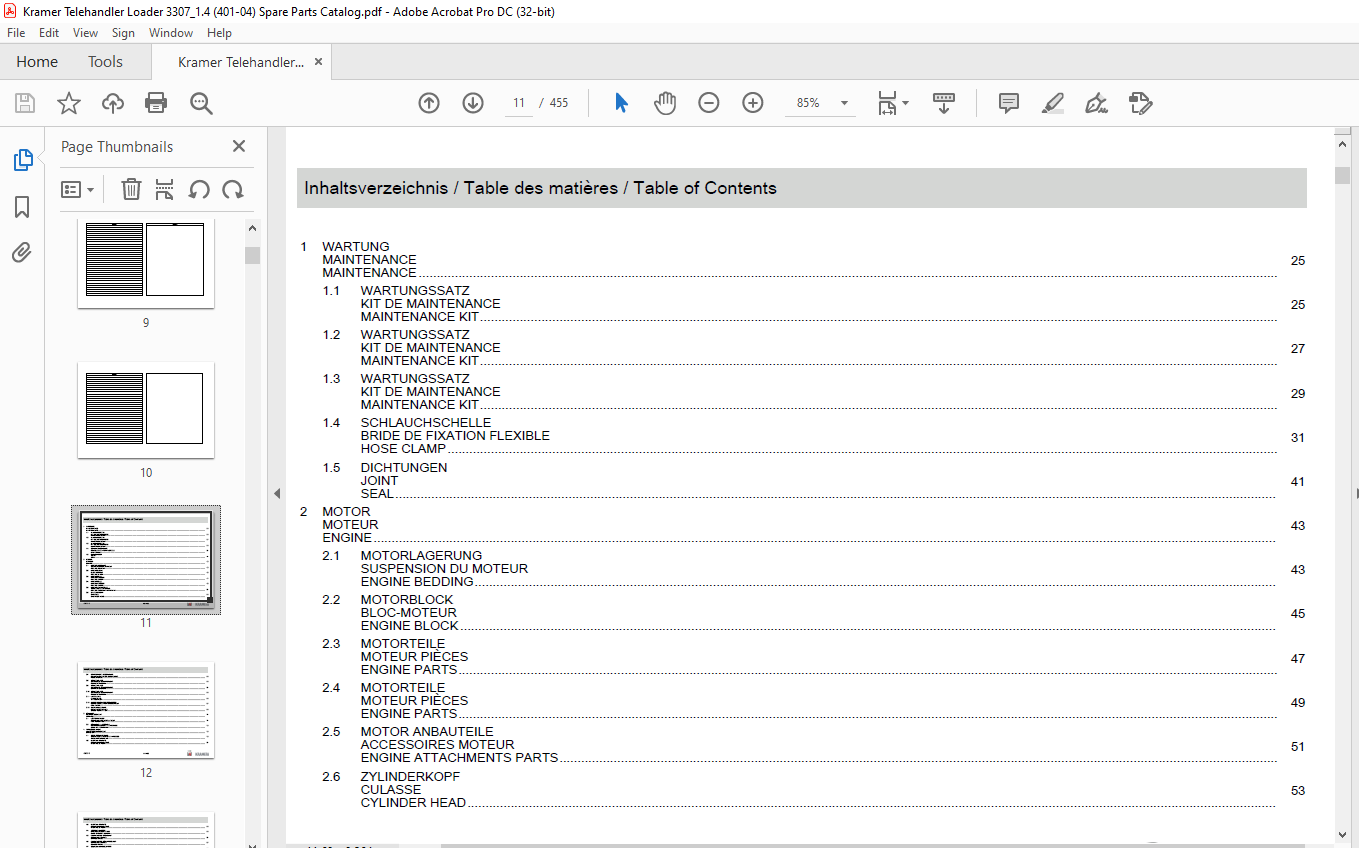
Task: Click page number 53 in contents
Action: tap(1298, 791)
